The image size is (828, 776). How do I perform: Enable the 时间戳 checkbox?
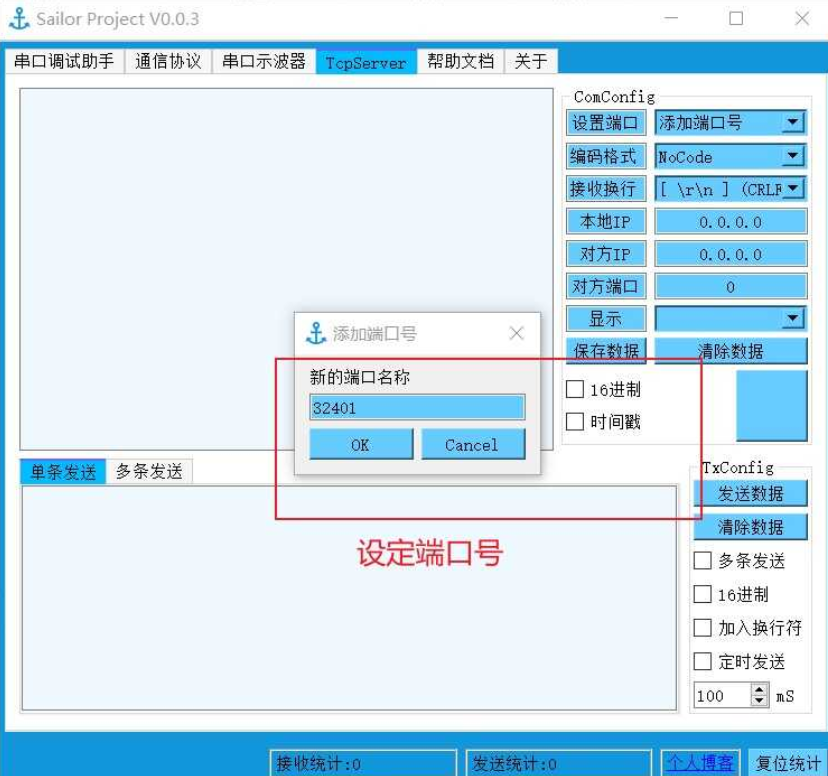pyautogui.click(x=575, y=422)
